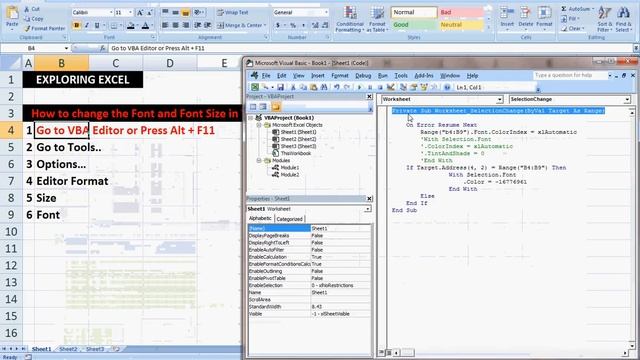Click View Code icon in Project panel

click(x=253, y=107)
